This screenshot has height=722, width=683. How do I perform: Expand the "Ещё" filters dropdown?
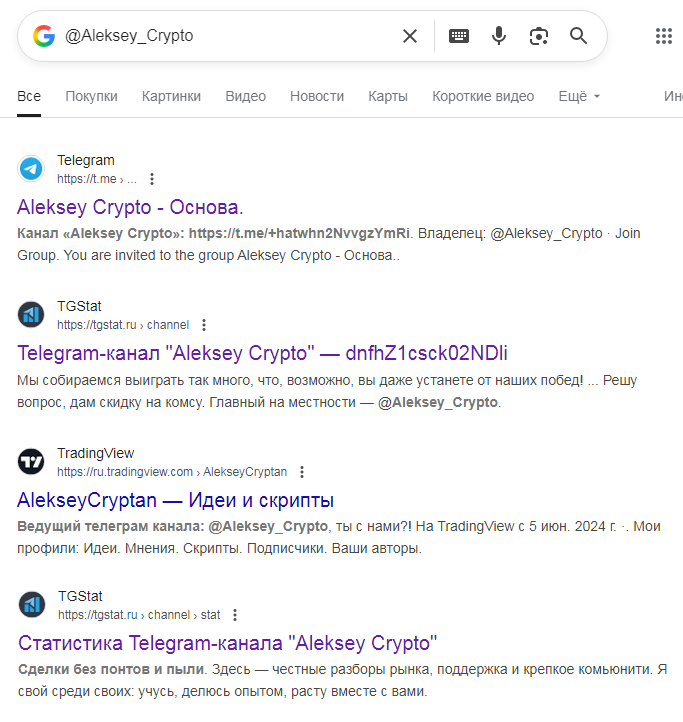pos(579,96)
